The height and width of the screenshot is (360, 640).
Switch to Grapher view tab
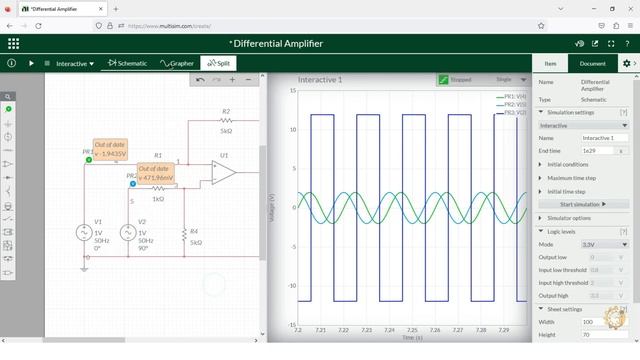click(177, 63)
